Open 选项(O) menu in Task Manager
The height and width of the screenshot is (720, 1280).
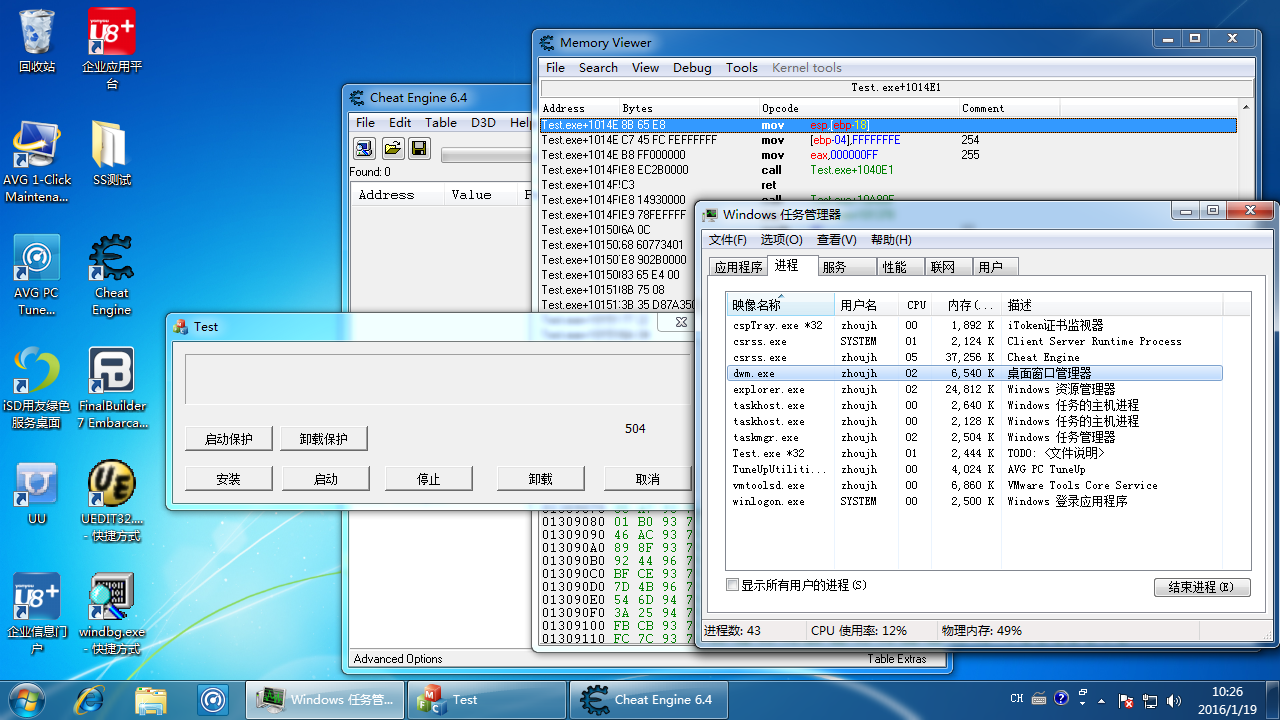tap(781, 240)
